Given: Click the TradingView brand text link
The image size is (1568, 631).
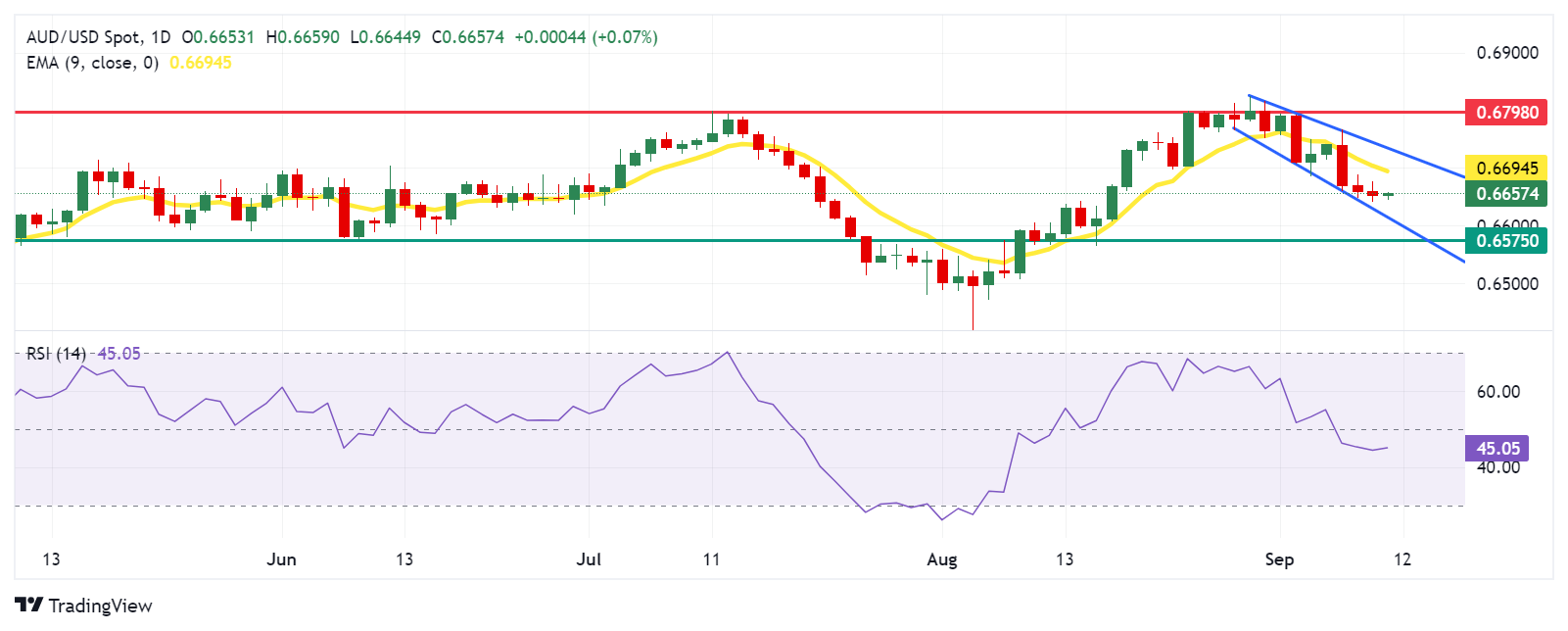Looking at the screenshot, I should (100, 606).
